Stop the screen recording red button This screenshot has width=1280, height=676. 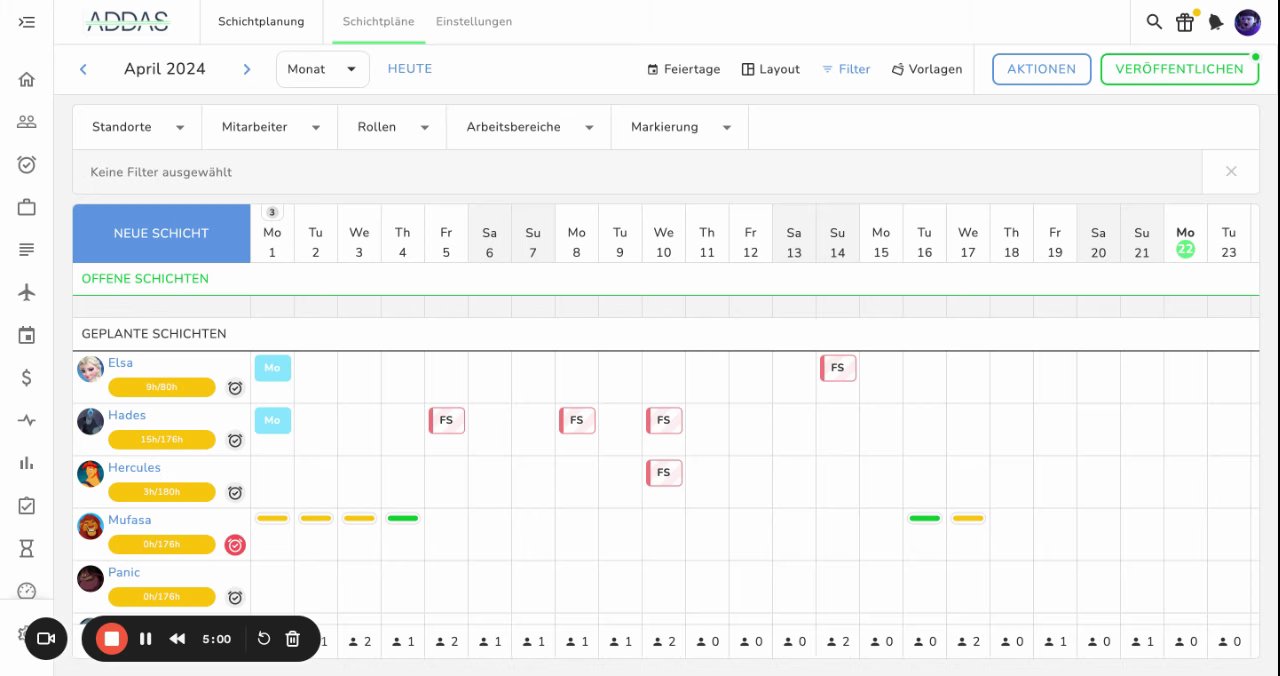coord(112,638)
